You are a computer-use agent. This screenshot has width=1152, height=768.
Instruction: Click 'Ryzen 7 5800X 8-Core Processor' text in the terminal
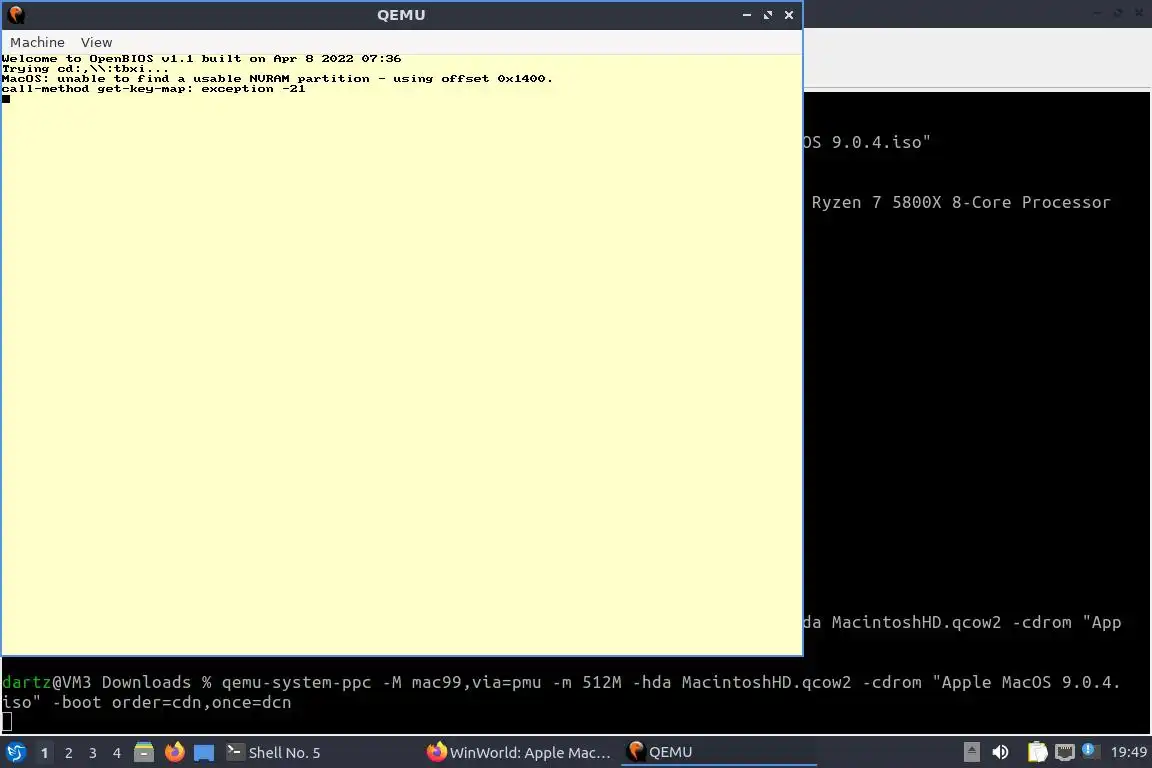pyautogui.click(x=961, y=202)
